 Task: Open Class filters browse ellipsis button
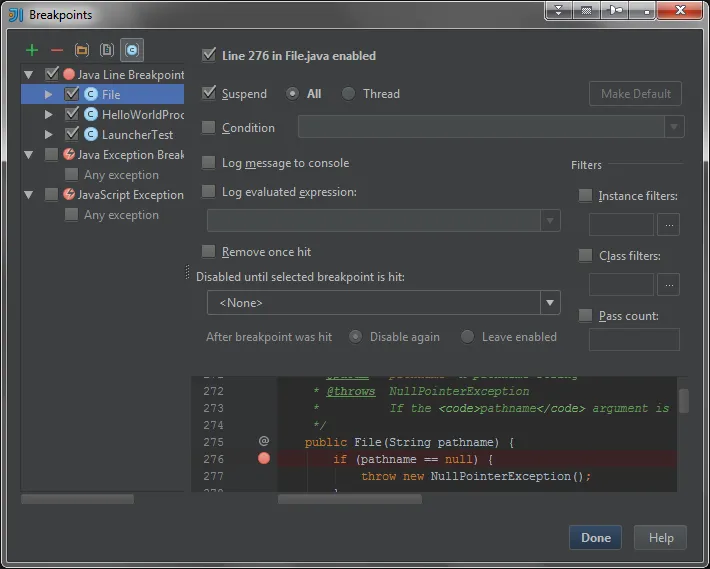pos(669,284)
